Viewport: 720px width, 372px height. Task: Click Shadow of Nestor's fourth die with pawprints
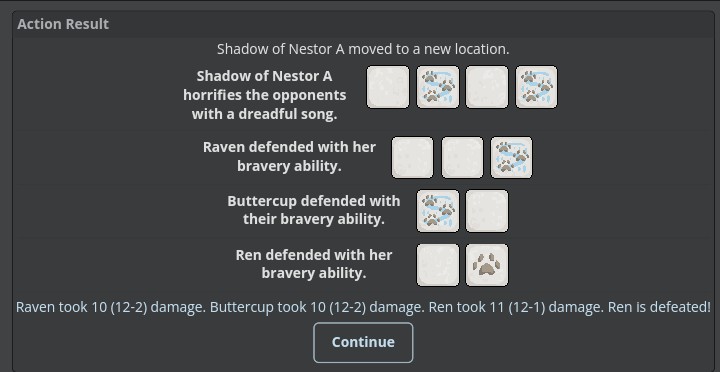click(536, 87)
